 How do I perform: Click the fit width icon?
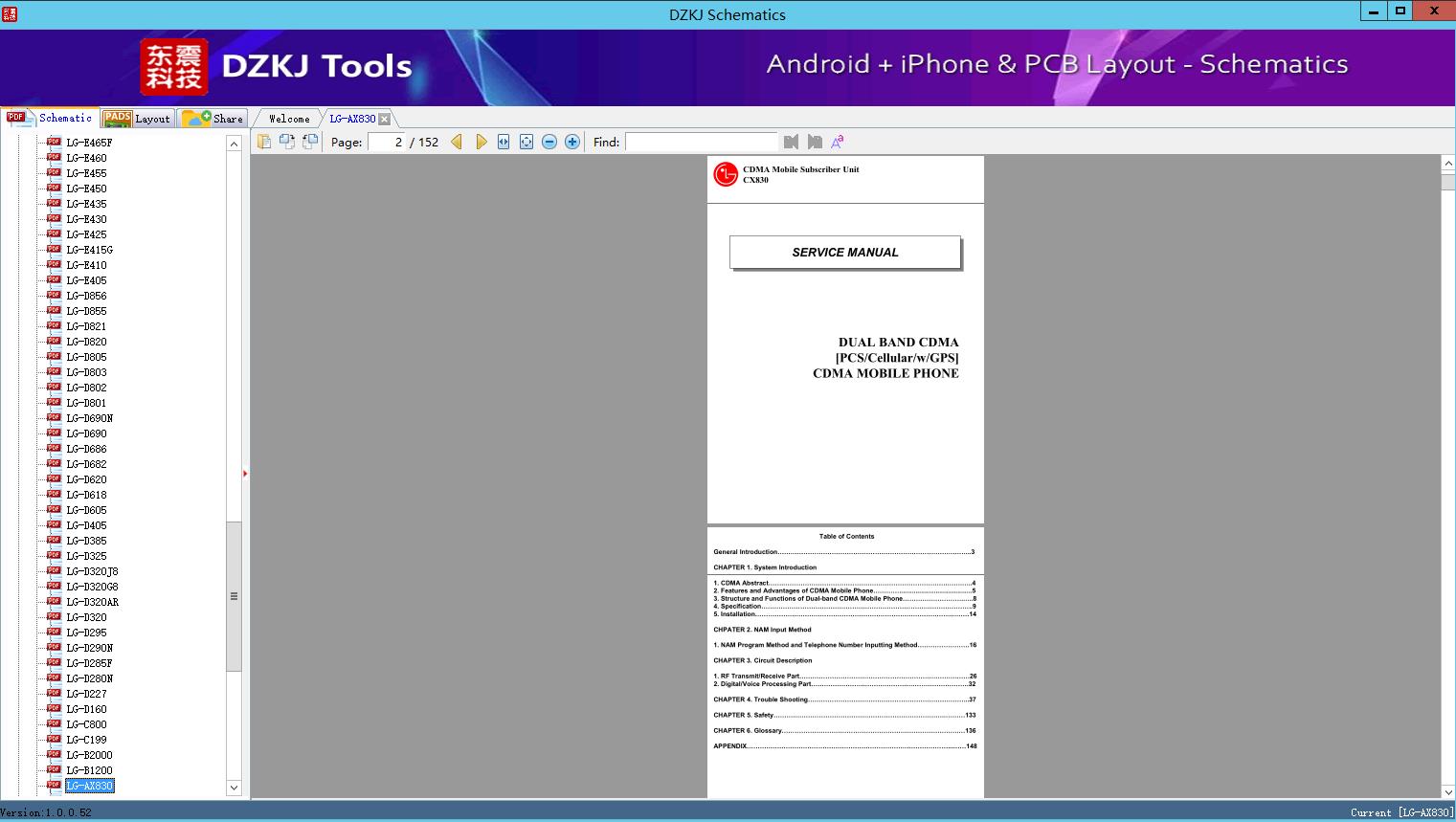504,142
